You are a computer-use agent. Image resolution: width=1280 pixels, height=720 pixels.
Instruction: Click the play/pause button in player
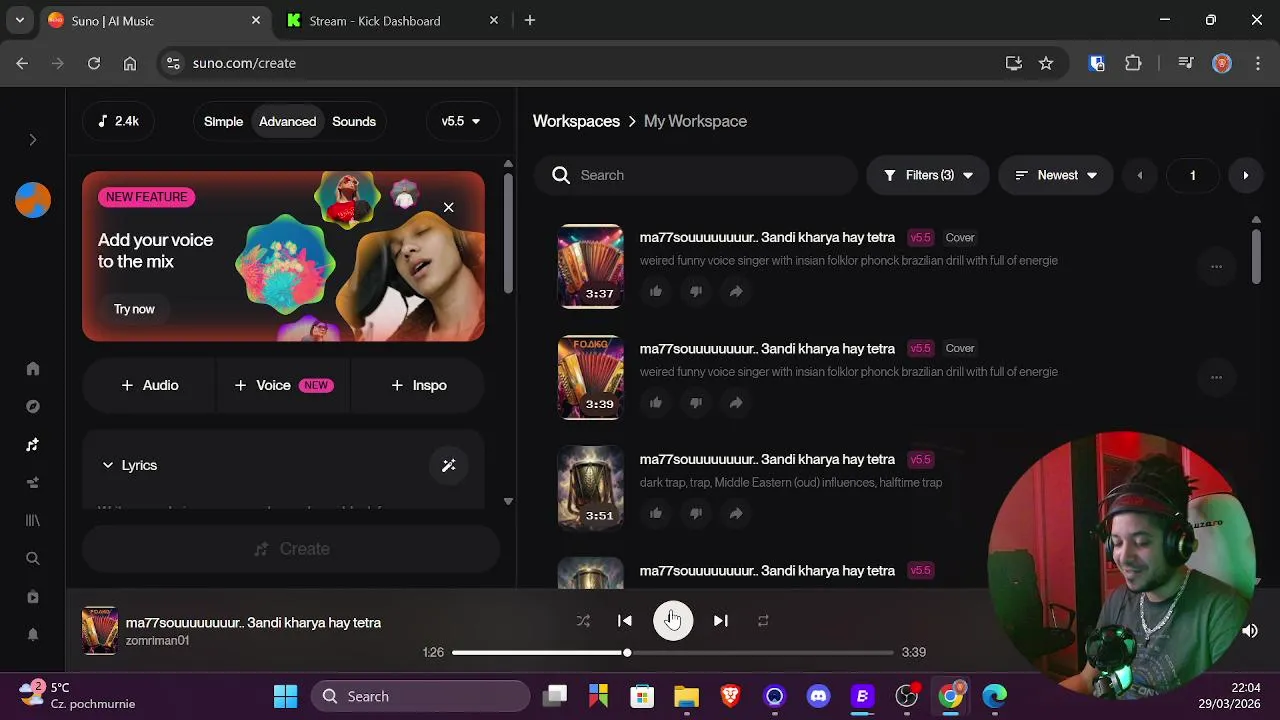(673, 621)
